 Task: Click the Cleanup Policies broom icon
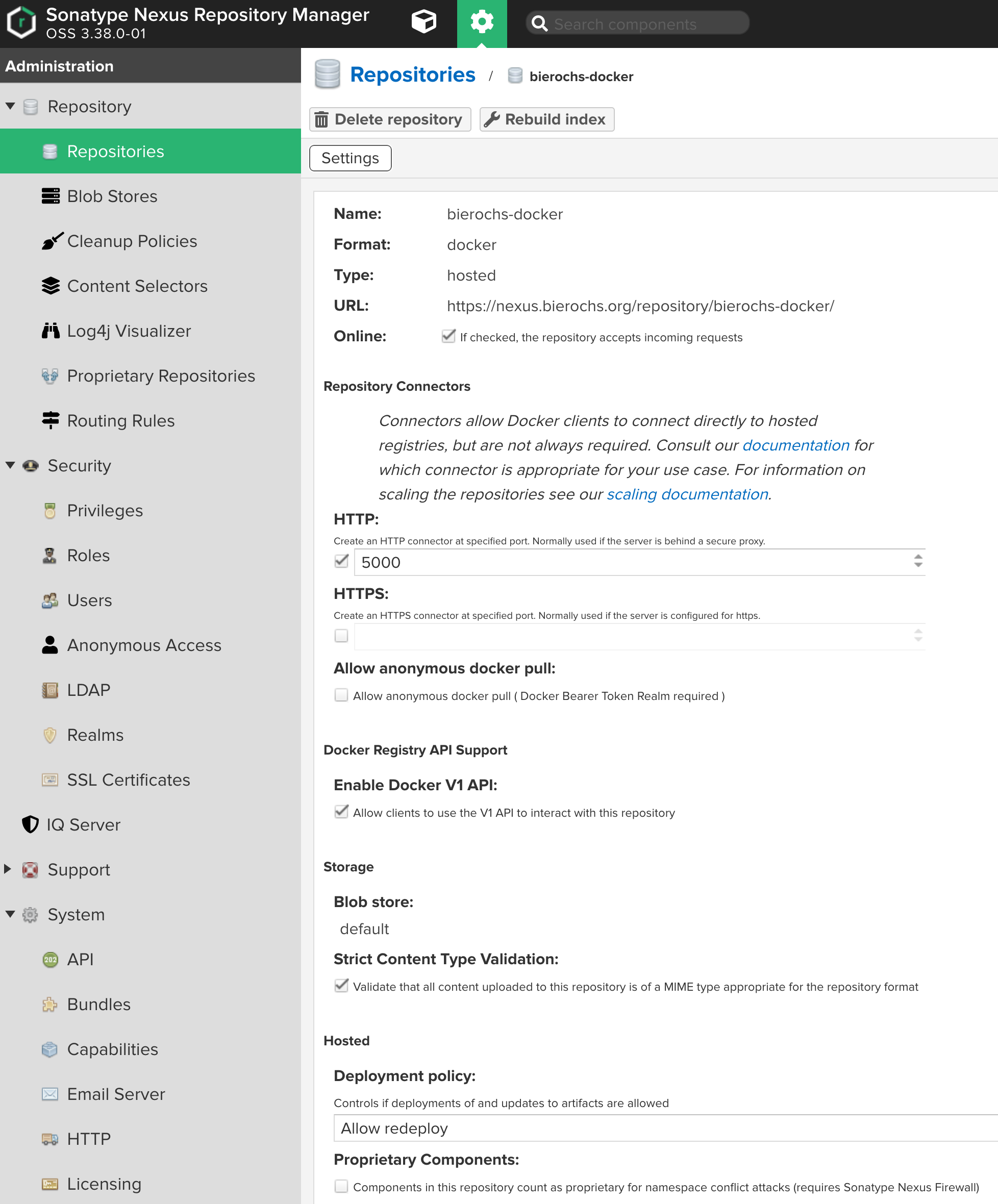[52, 241]
